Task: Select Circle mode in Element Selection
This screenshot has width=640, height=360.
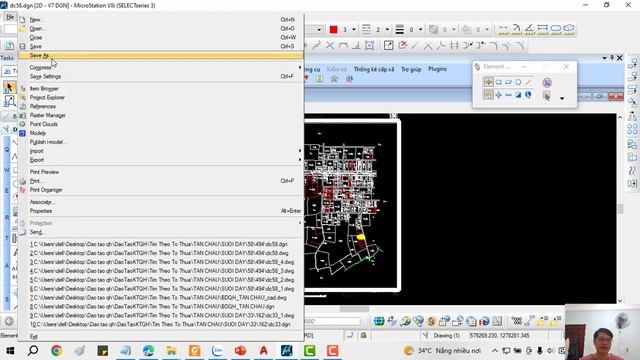Action: 518,82
